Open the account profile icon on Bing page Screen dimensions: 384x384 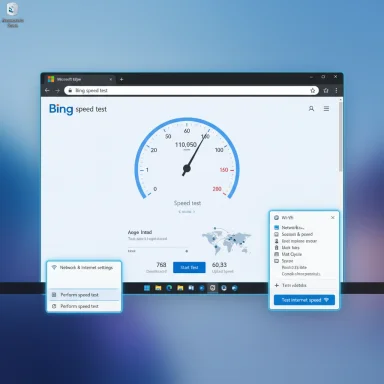point(311,109)
